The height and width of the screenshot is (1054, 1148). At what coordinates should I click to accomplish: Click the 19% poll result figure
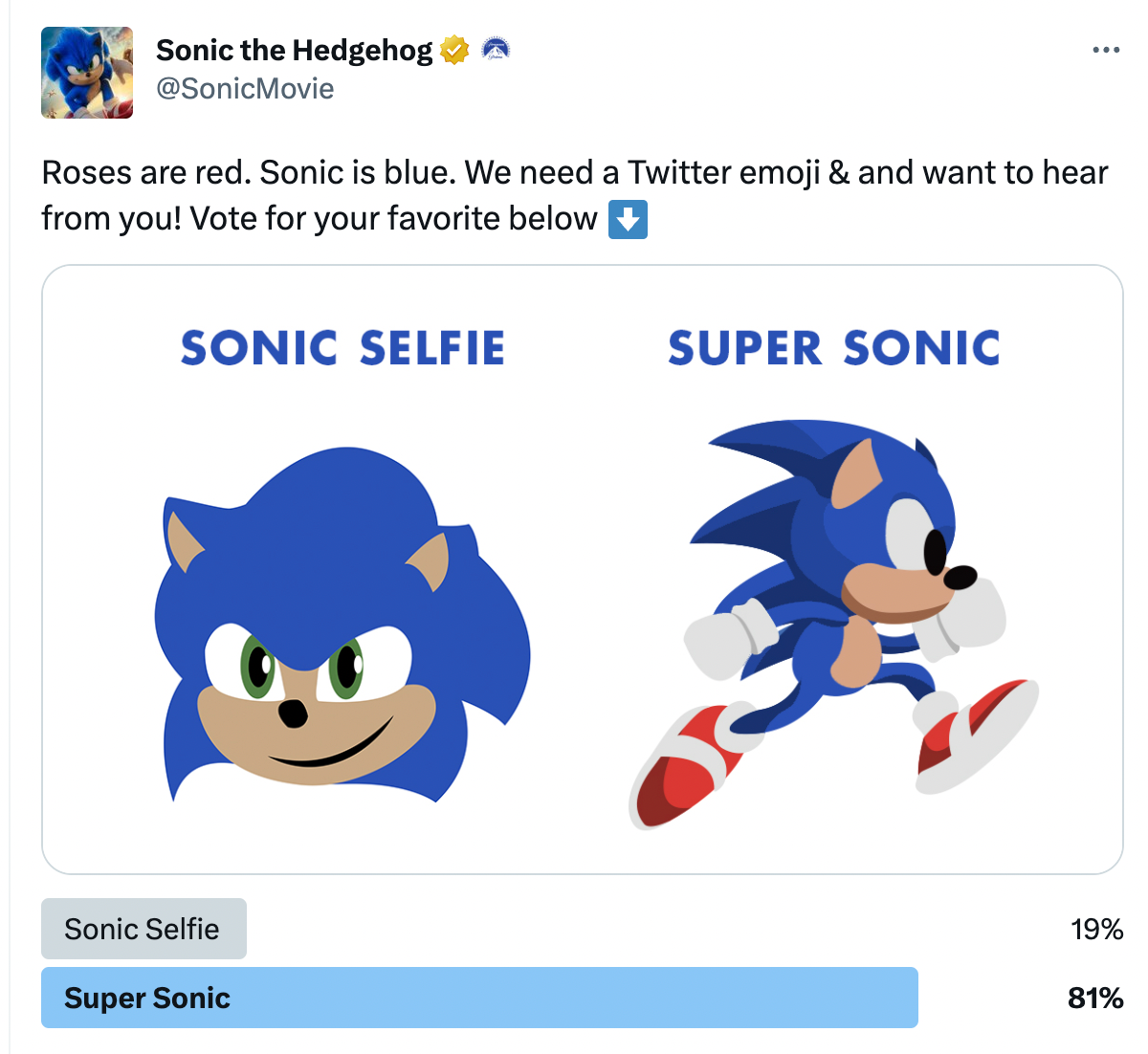pyautogui.click(x=1096, y=929)
